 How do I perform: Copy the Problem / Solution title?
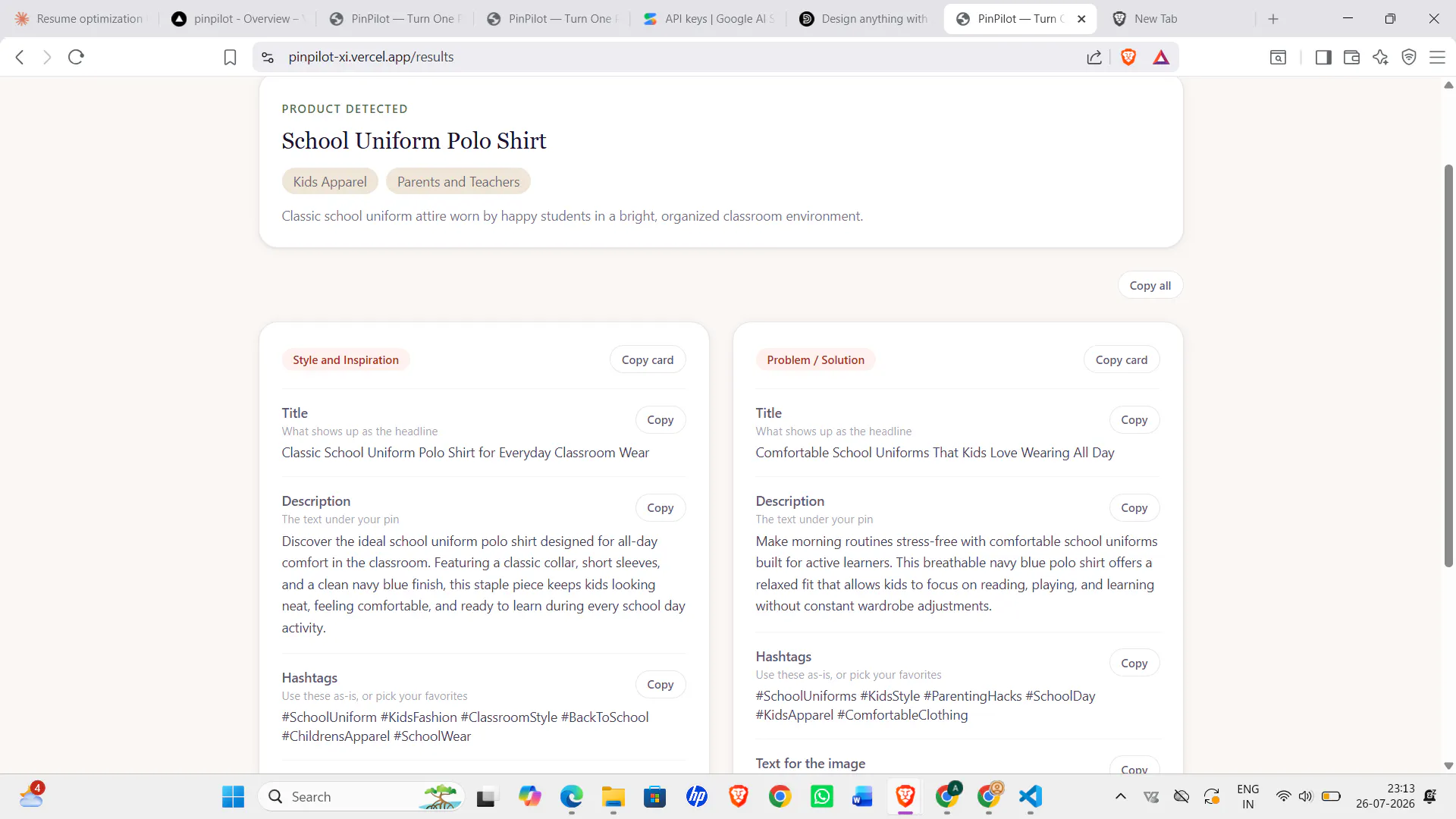tap(1134, 419)
